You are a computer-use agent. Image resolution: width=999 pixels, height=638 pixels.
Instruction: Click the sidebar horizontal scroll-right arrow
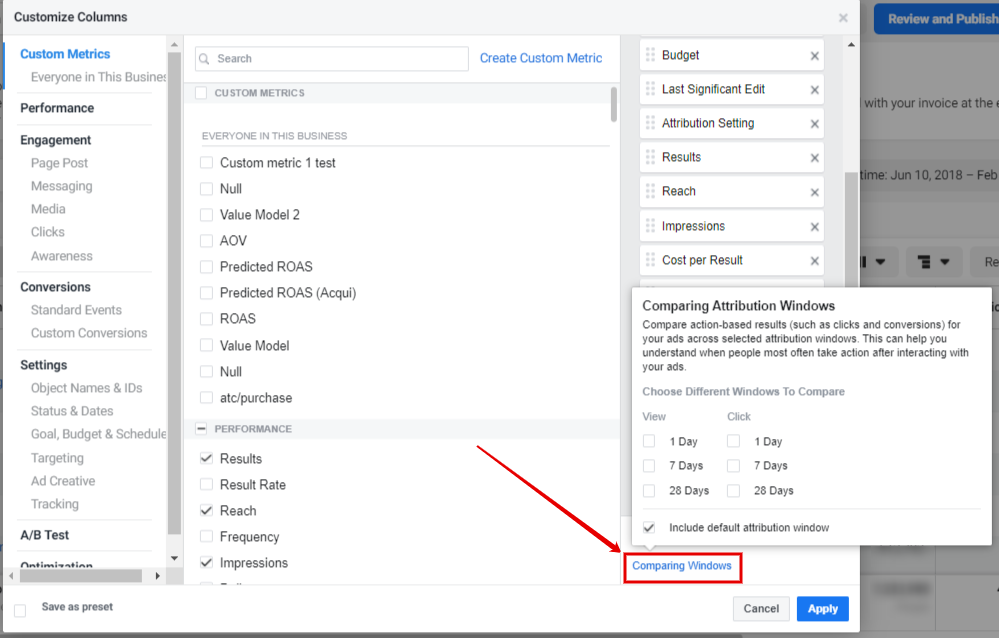(158, 576)
